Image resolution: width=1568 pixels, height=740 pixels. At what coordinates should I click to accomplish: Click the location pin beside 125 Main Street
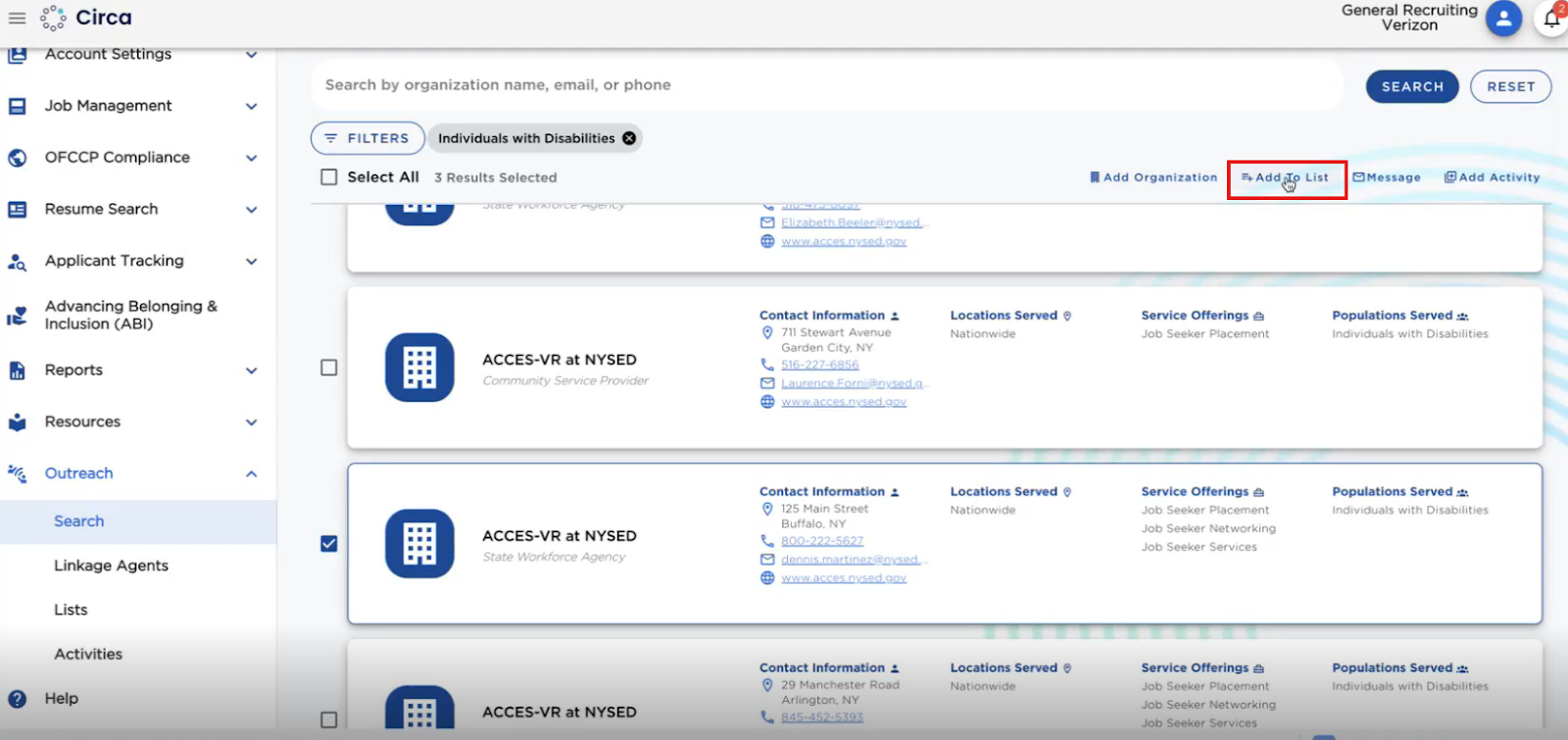tap(767, 509)
